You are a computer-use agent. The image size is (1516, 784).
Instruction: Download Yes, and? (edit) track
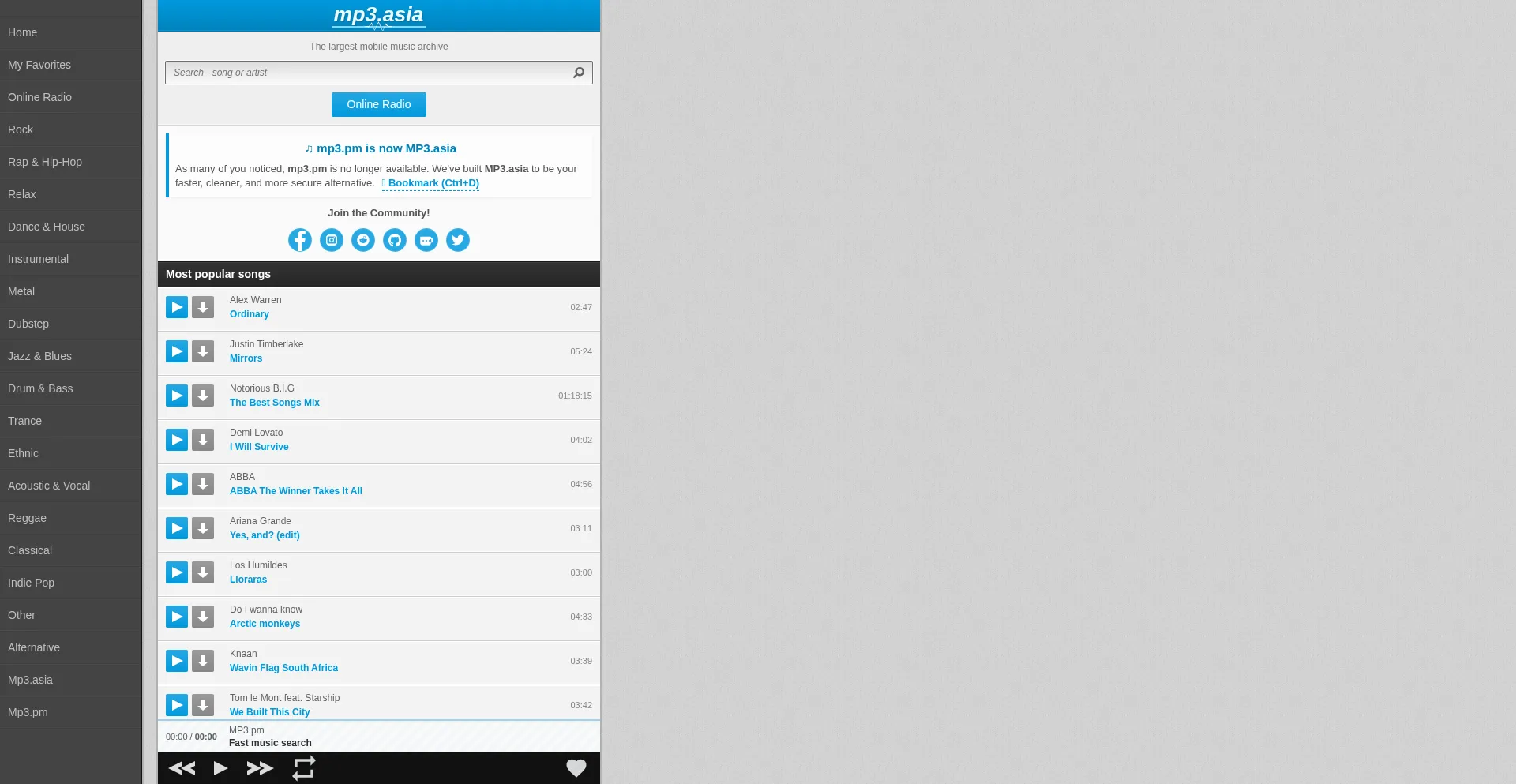[x=203, y=528]
